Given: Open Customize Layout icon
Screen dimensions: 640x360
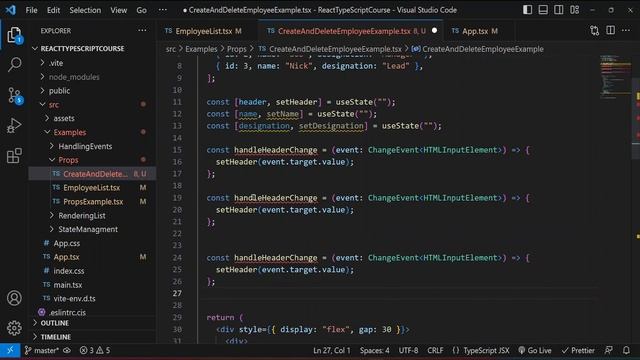Looking at the screenshot, I should tap(575, 10).
